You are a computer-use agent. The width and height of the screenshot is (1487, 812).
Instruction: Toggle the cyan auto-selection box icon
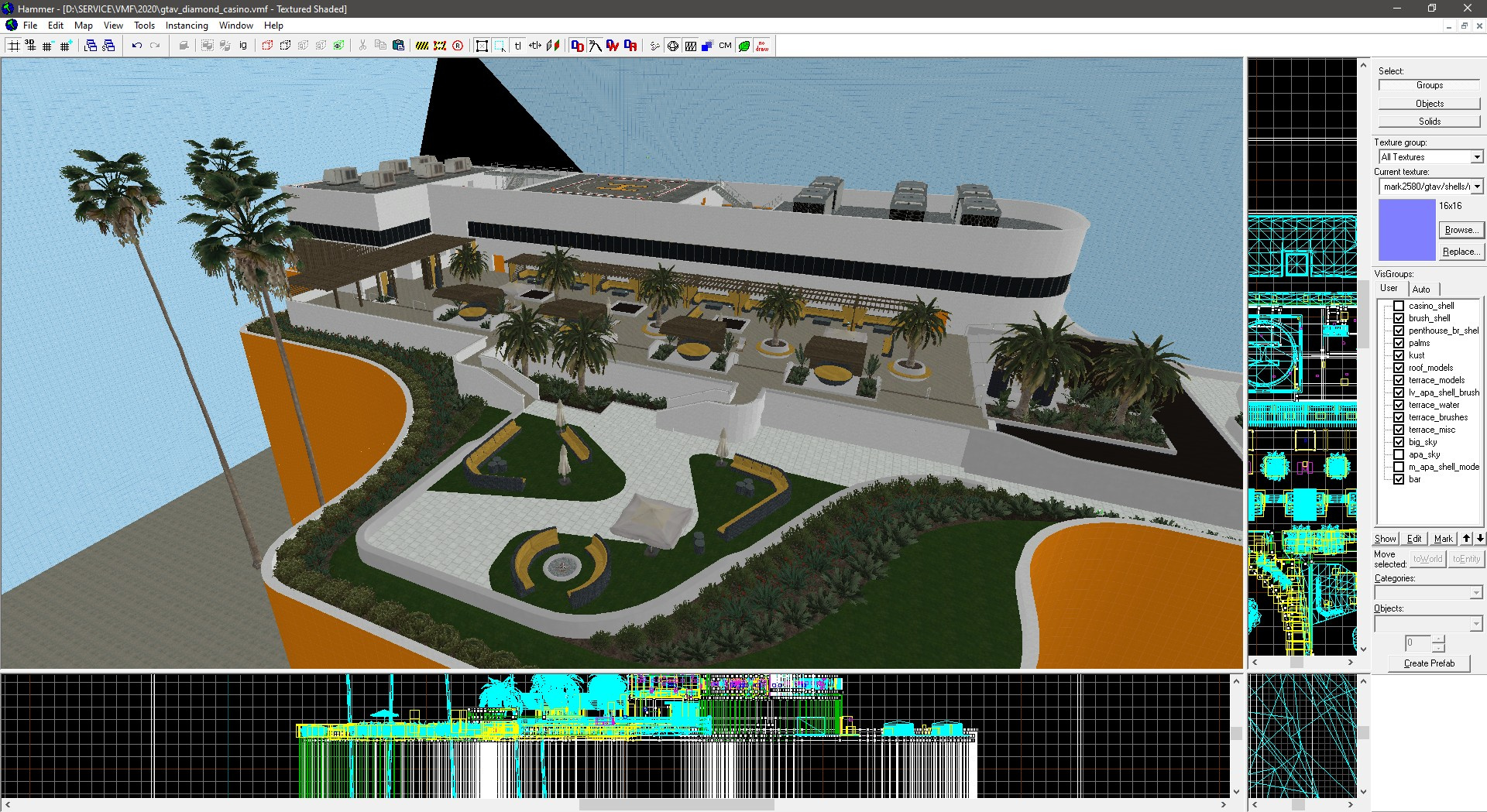click(x=500, y=46)
